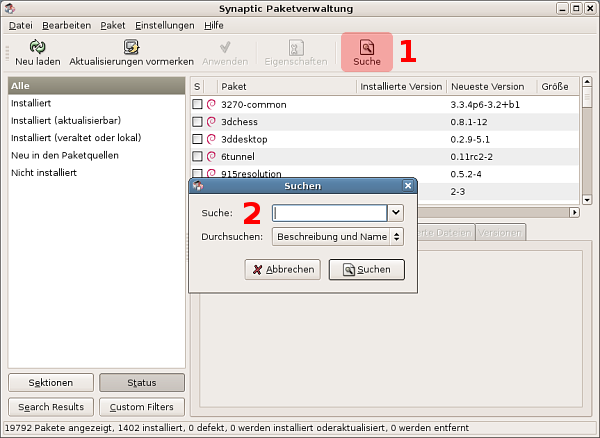
Task: Click the status bar package count text
Action: tap(237, 428)
